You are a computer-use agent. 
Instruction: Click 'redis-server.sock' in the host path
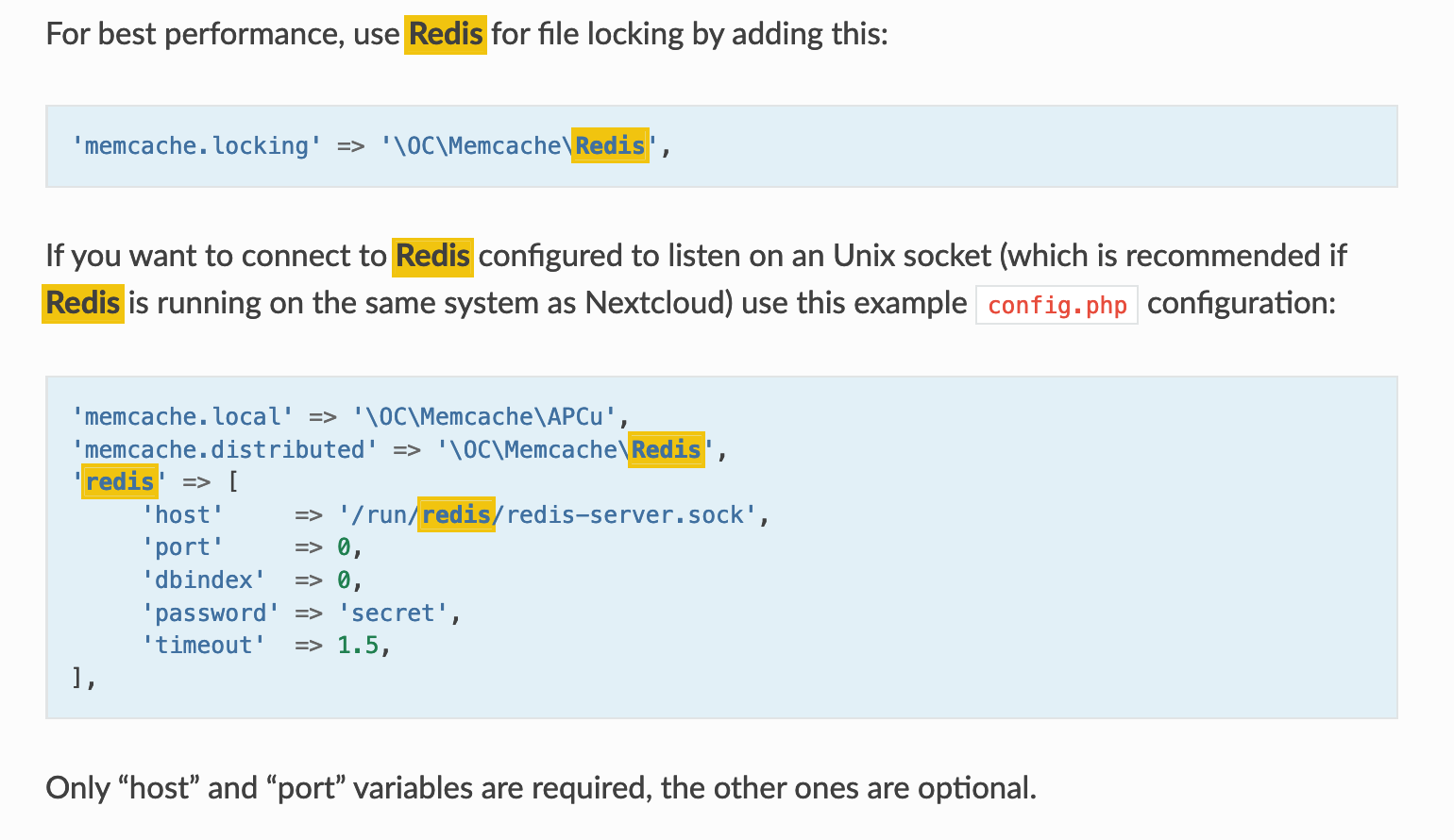(625, 515)
